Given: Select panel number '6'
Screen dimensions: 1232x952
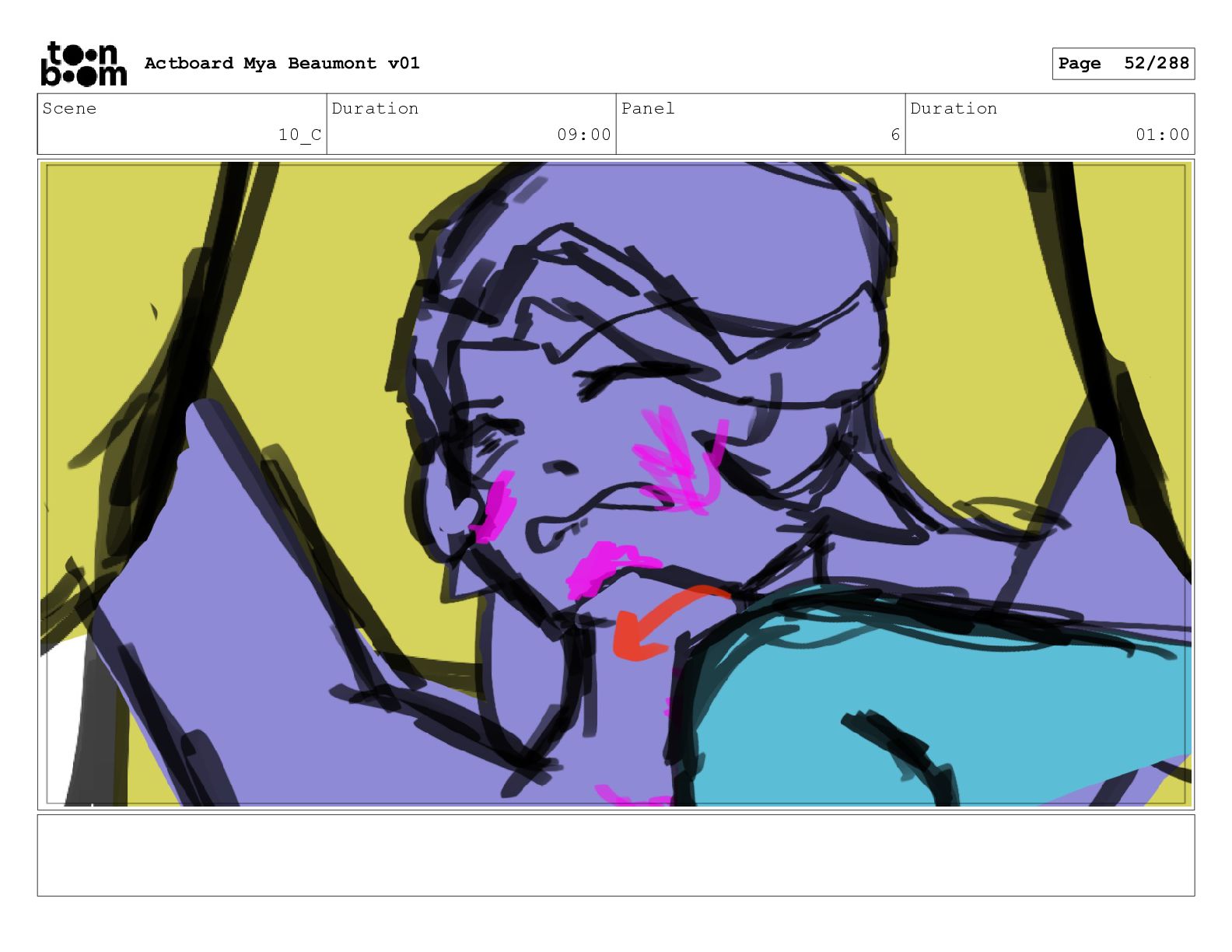Looking at the screenshot, I should 895,135.
